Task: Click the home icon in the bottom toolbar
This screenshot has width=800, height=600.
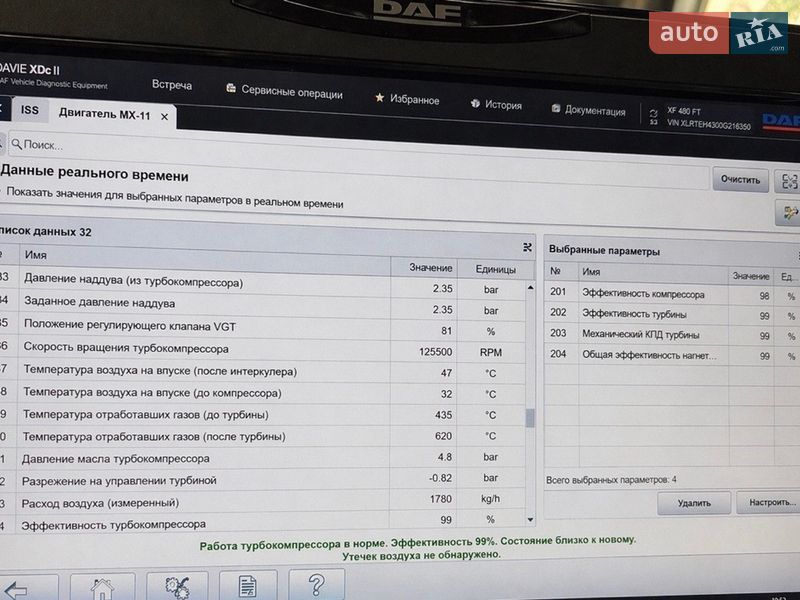Action: pyautogui.click(x=101, y=590)
